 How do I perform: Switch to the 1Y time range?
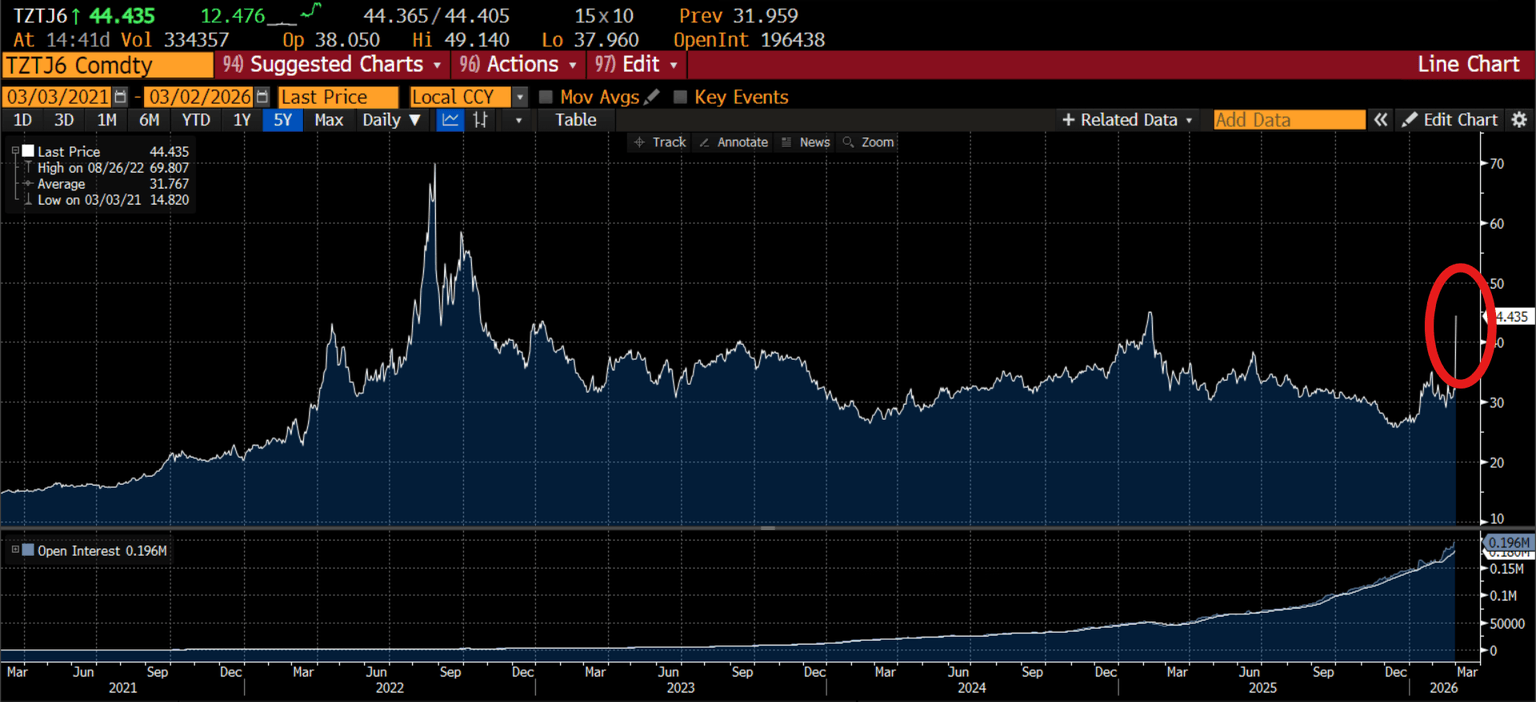click(x=241, y=120)
